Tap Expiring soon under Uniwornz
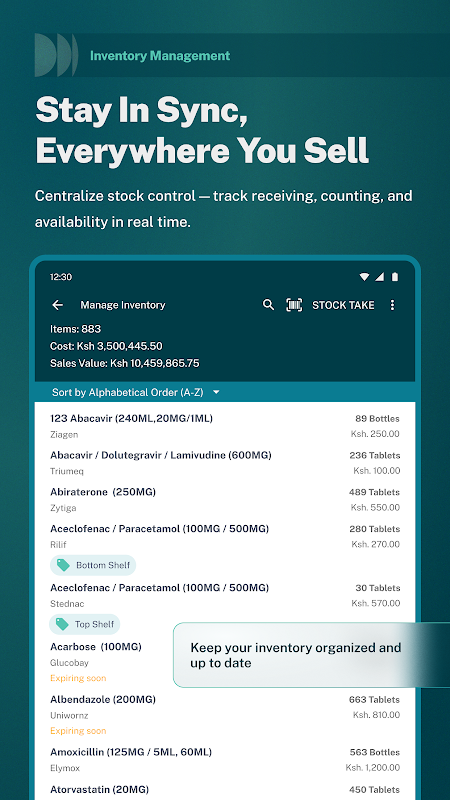 coord(78,731)
